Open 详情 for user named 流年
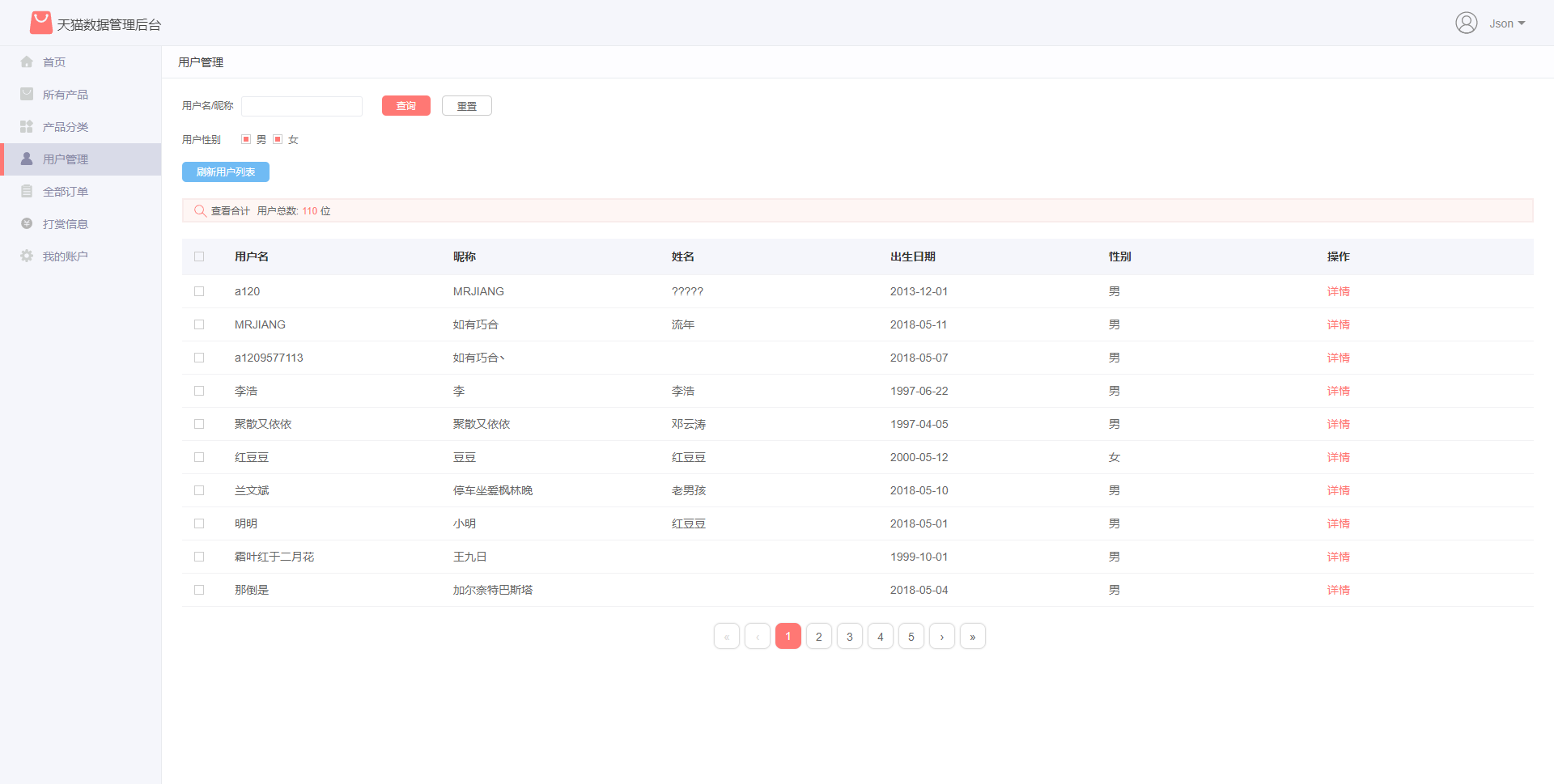This screenshot has width=1554, height=784. click(x=1339, y=324)
